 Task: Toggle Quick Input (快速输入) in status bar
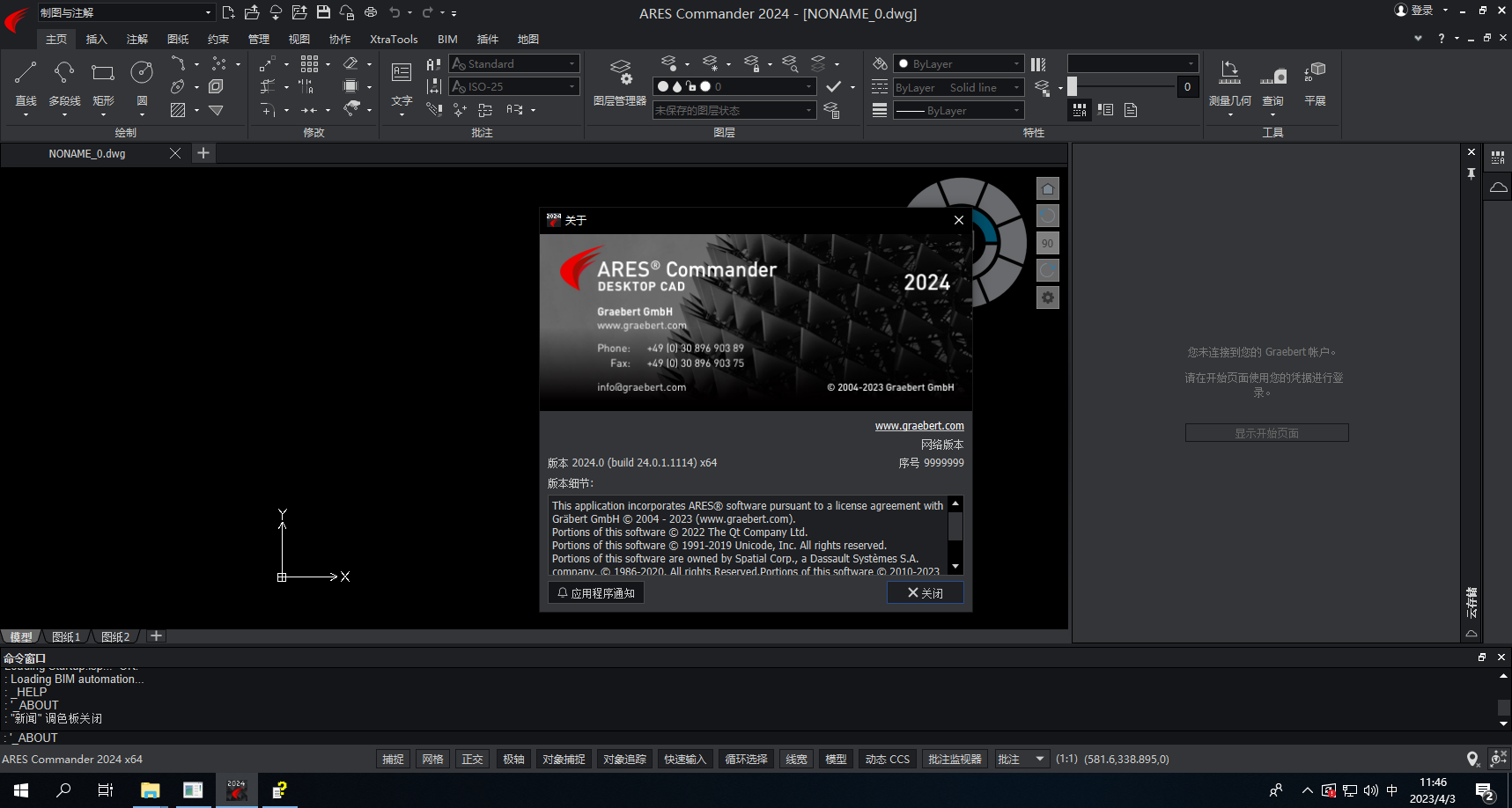pyautogui.click(x=685, y=759)
